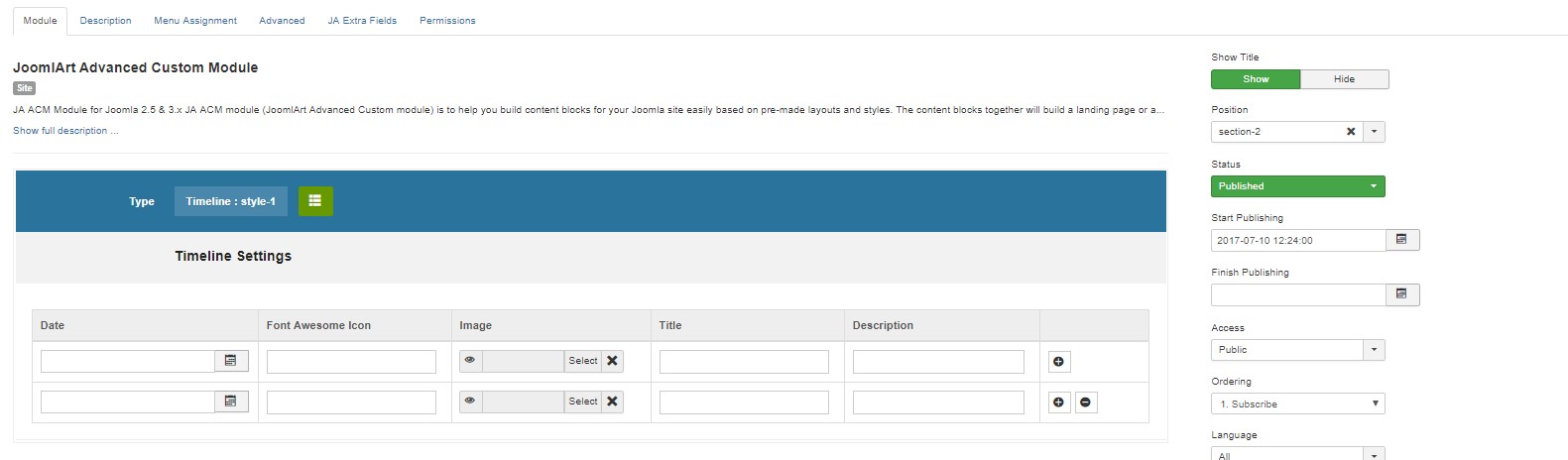Open the Finish Publishing calendar icon
1568x460 pixels.
pos(1402,294)
